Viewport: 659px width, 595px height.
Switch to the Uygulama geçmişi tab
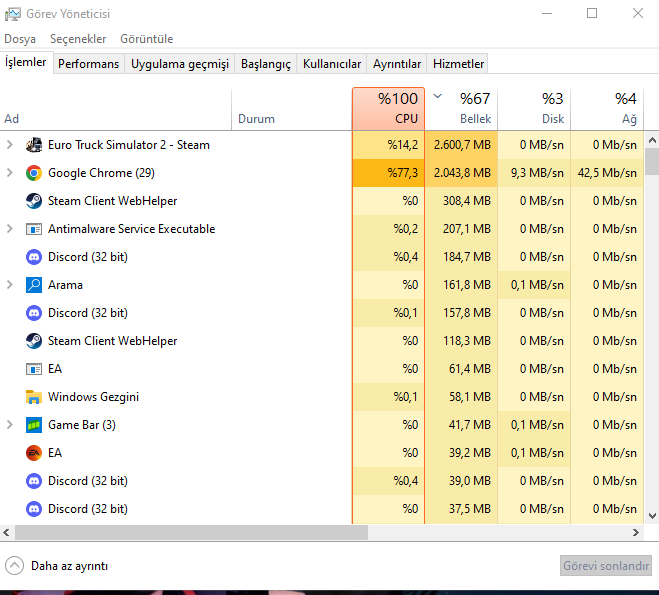click(179, 64)
